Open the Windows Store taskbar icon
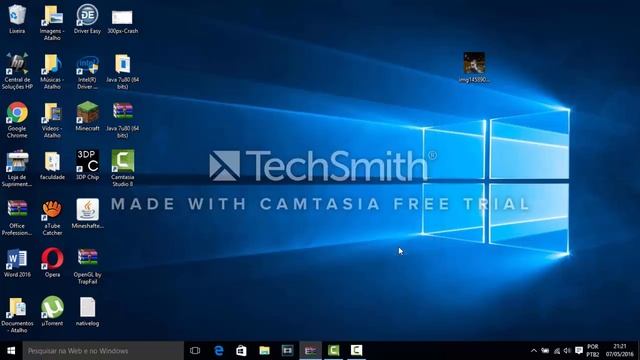 coord(241,351)
